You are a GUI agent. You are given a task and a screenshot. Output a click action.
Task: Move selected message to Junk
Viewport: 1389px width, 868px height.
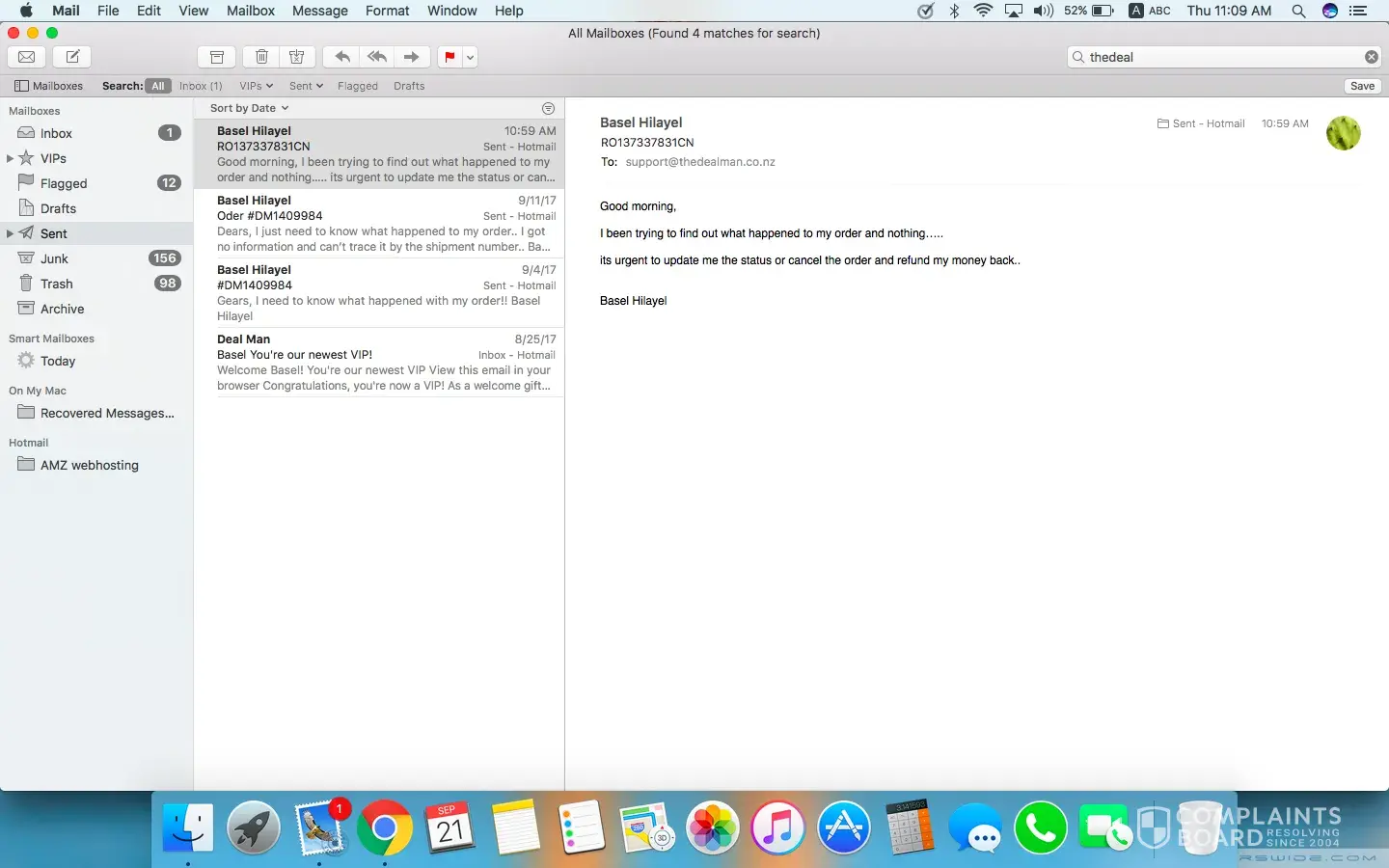[297, 57]
